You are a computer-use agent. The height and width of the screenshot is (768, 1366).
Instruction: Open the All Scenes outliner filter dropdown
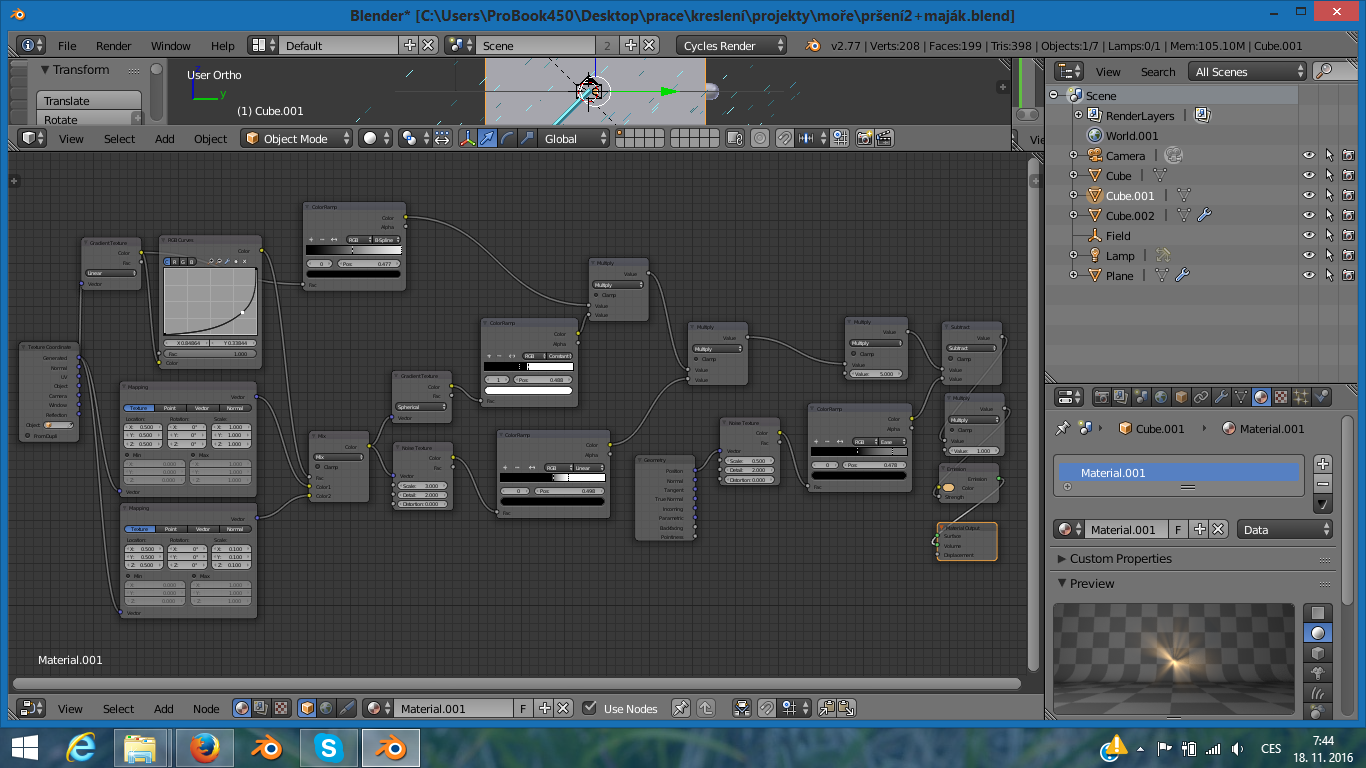[x=1246, y=71]
